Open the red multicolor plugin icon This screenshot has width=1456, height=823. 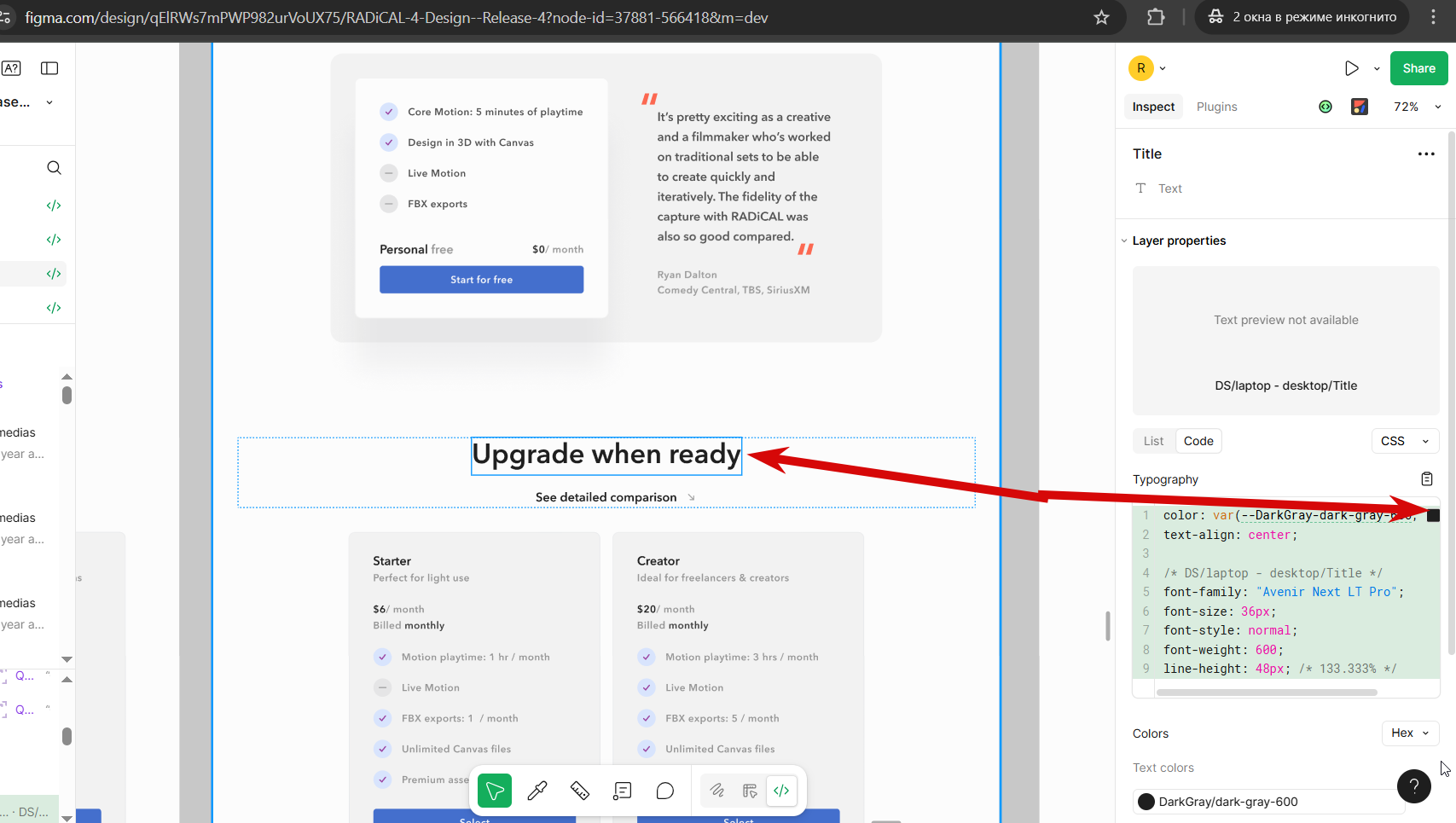1360,107
